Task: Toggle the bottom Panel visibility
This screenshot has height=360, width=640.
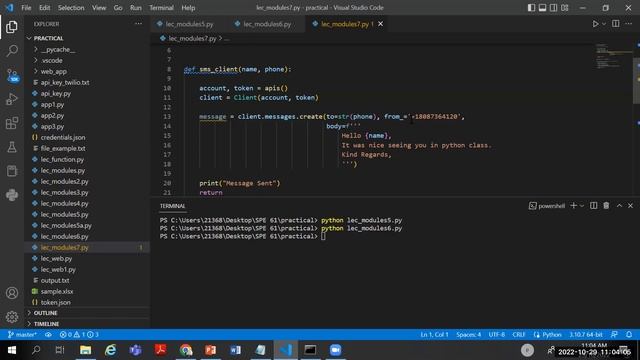Action: (542, 8)
